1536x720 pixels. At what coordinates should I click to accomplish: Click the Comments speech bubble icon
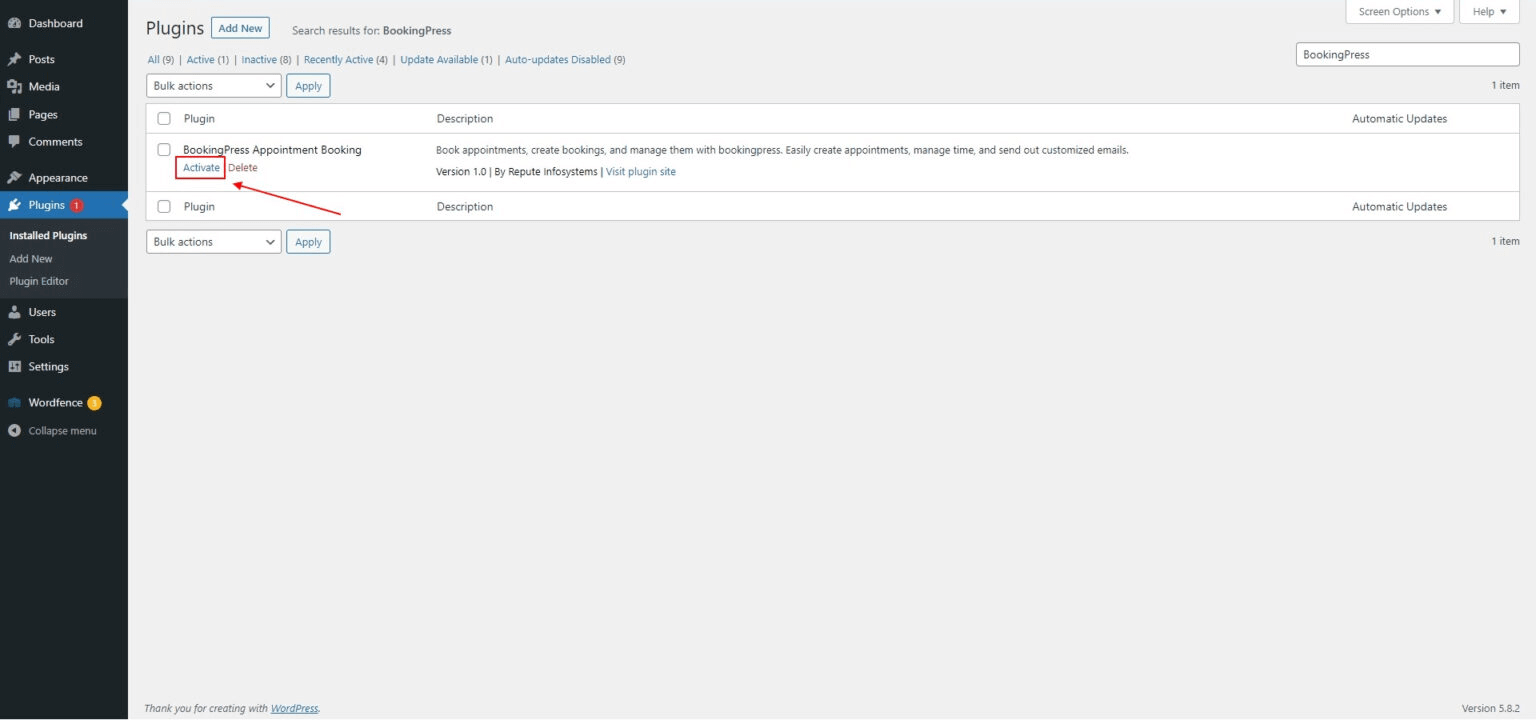[x=14, y=142]
